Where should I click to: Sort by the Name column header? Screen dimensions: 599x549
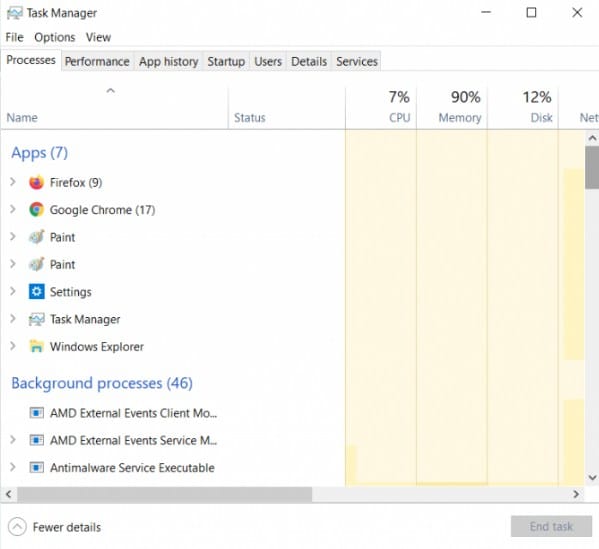114,108
